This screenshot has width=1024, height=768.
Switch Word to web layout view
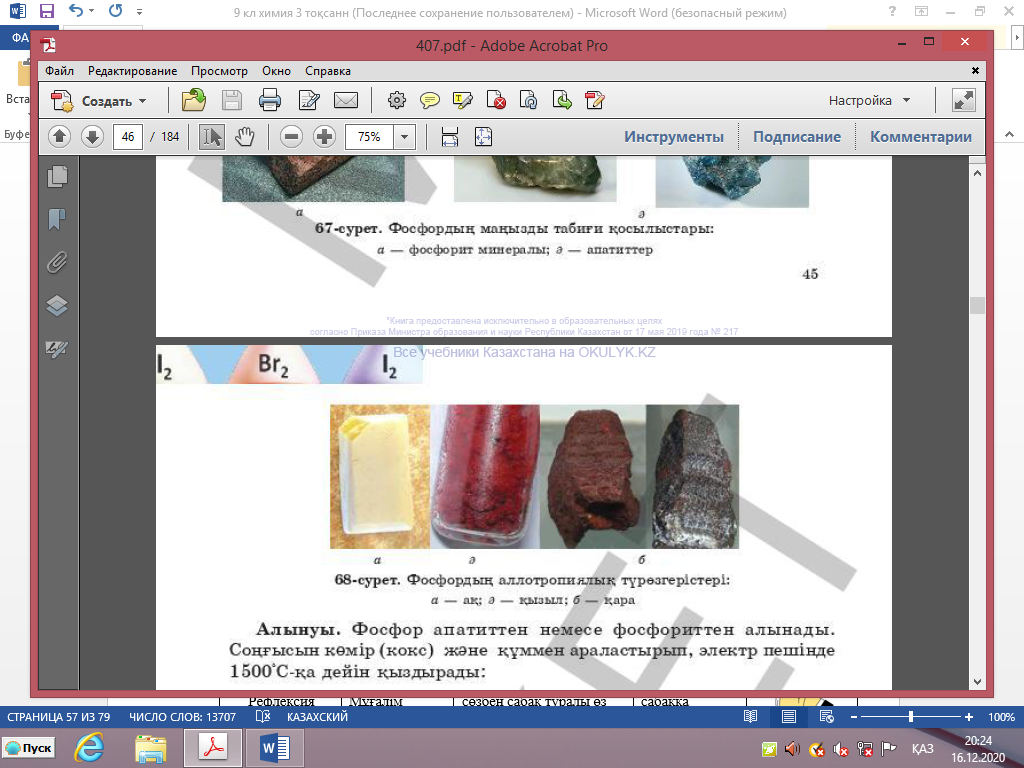point(826,717)
